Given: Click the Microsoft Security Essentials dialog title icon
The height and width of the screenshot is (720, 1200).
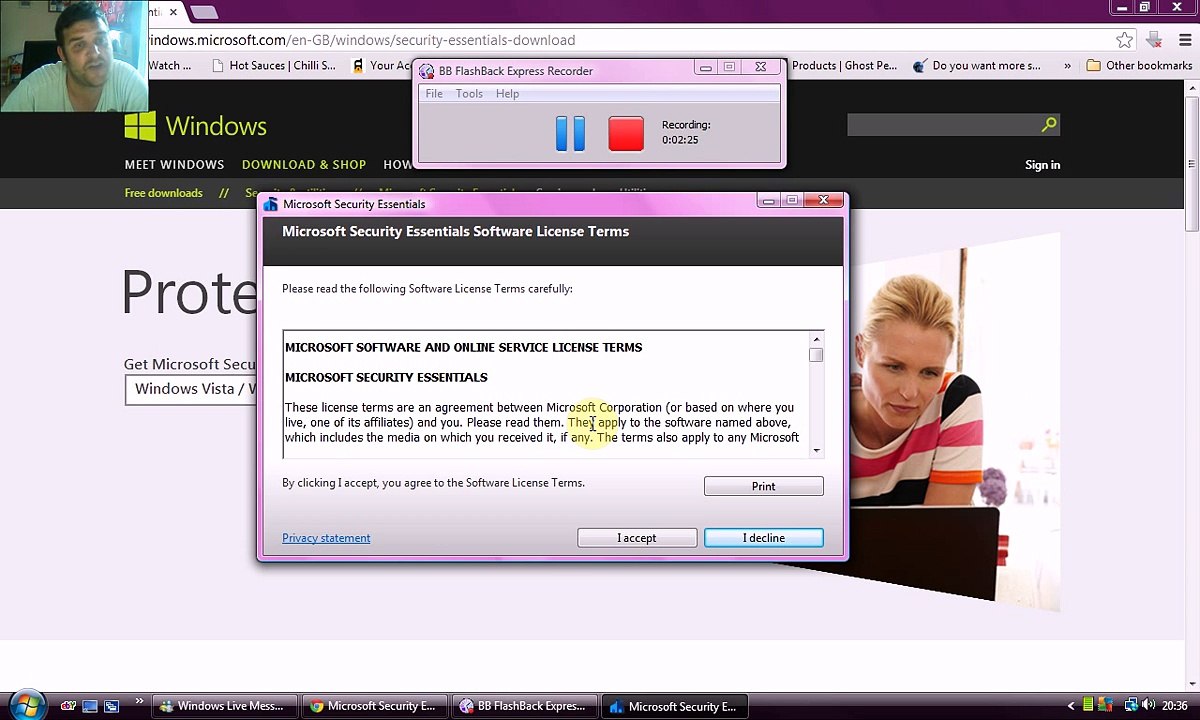Looking at the screenshot, I should point(271,204).
